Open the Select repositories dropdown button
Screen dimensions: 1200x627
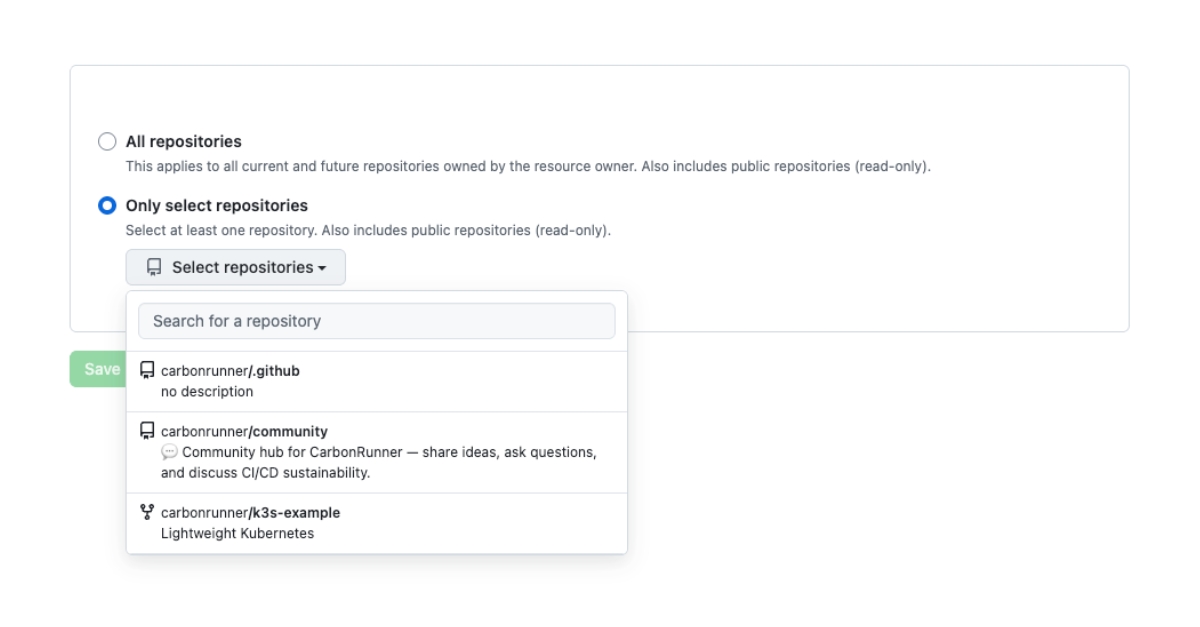tap(235, 267)
